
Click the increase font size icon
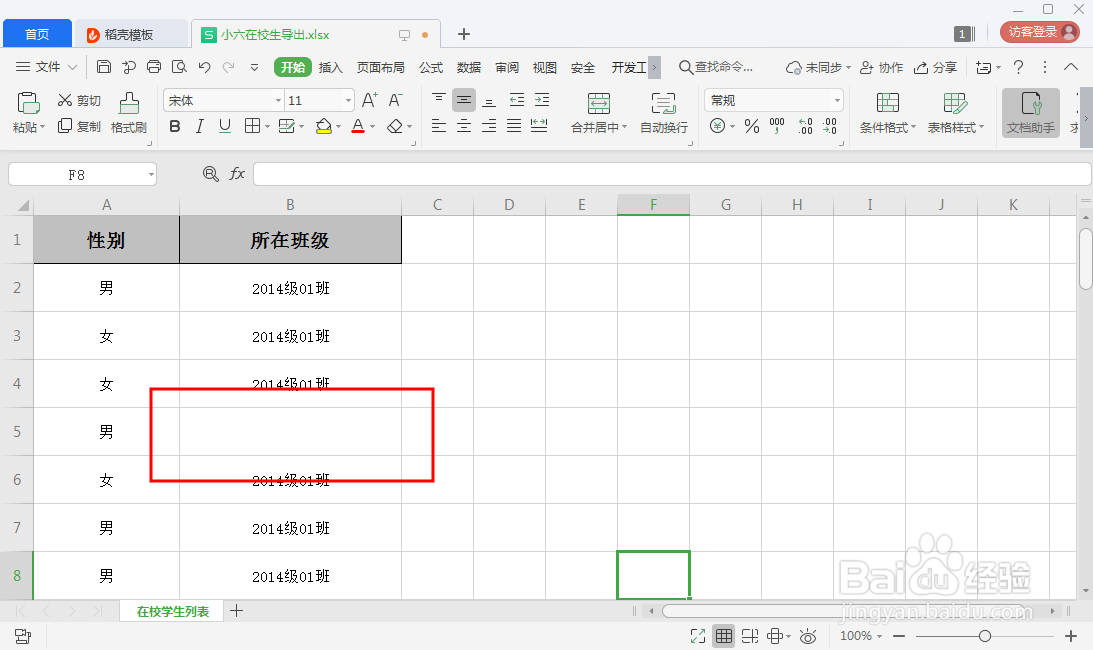[369, 99]
